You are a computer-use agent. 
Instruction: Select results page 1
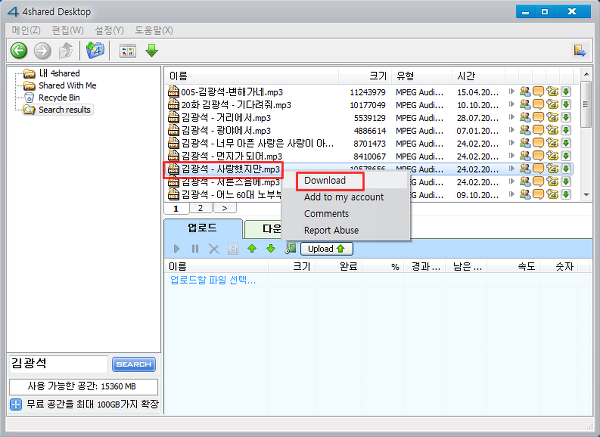(x=176, y=209)
